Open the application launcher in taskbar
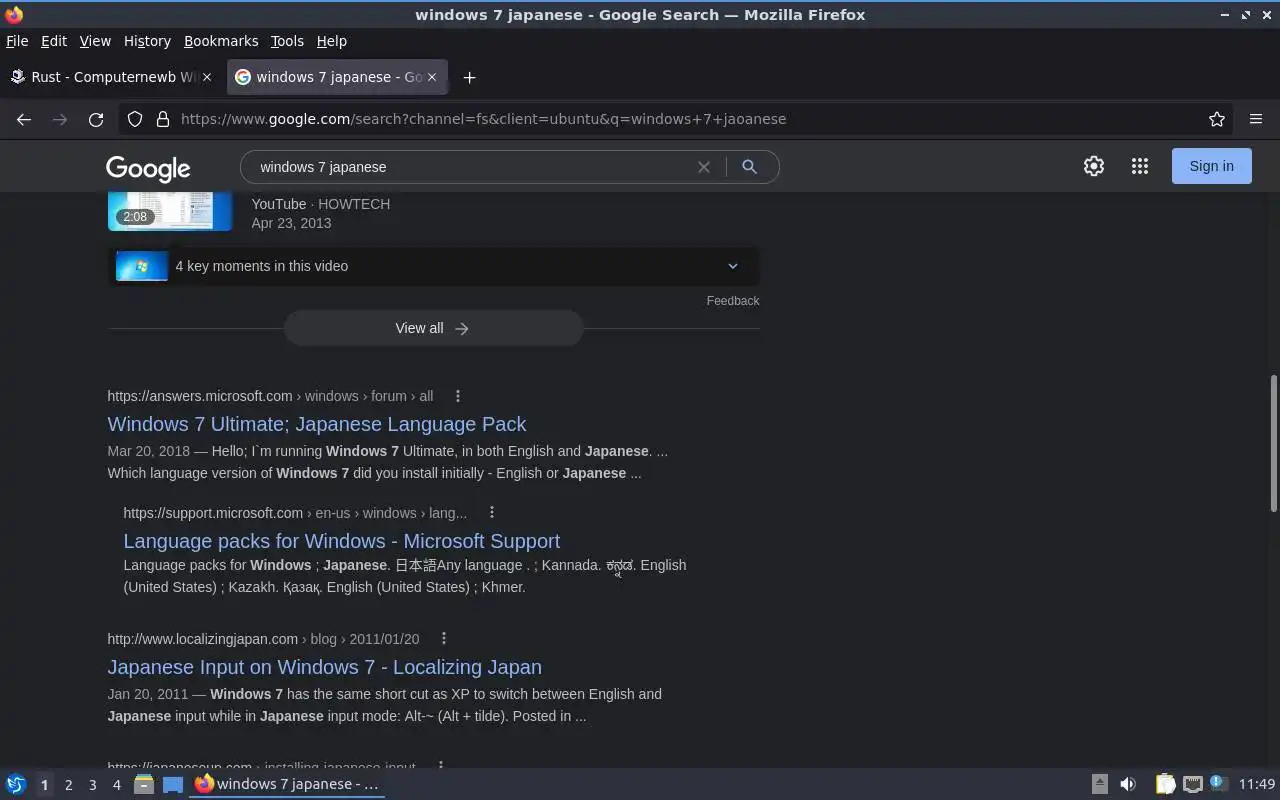 pyautogui.click(x=16, y=784)
